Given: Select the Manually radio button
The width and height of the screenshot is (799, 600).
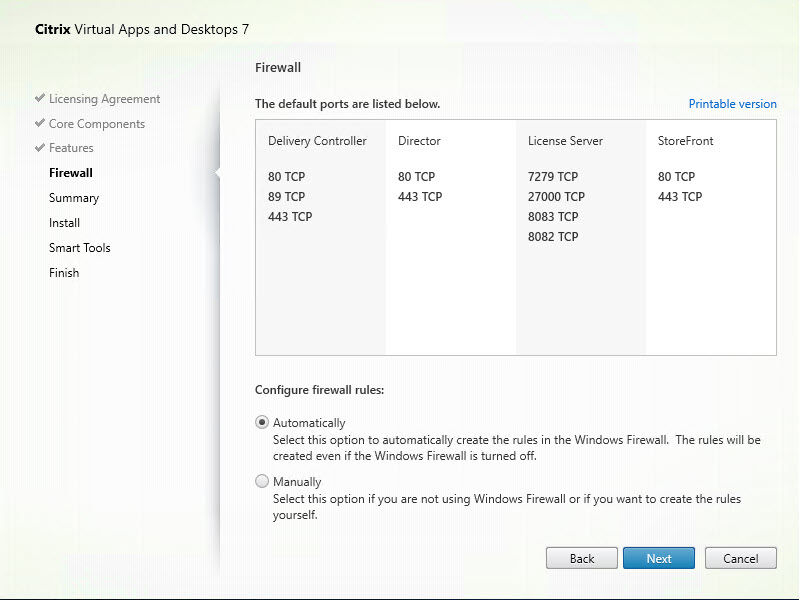Looking at the screenshot, I should (x=262, y=481).
